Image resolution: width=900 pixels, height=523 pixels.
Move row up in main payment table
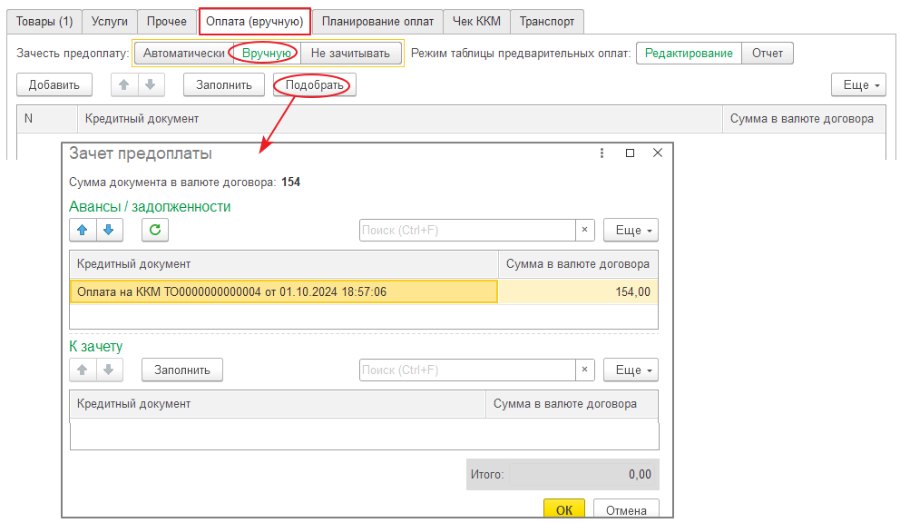click(x=124, y=85)
